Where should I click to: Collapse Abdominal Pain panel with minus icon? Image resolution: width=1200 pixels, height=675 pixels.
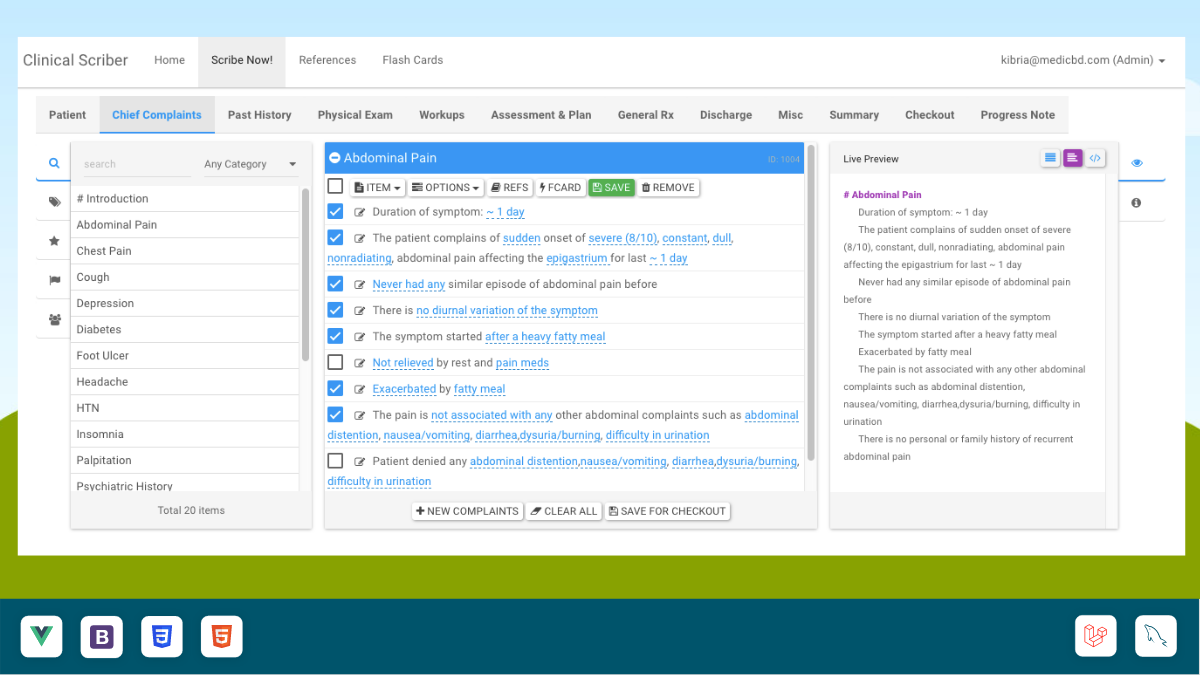(x=335, y=158)
